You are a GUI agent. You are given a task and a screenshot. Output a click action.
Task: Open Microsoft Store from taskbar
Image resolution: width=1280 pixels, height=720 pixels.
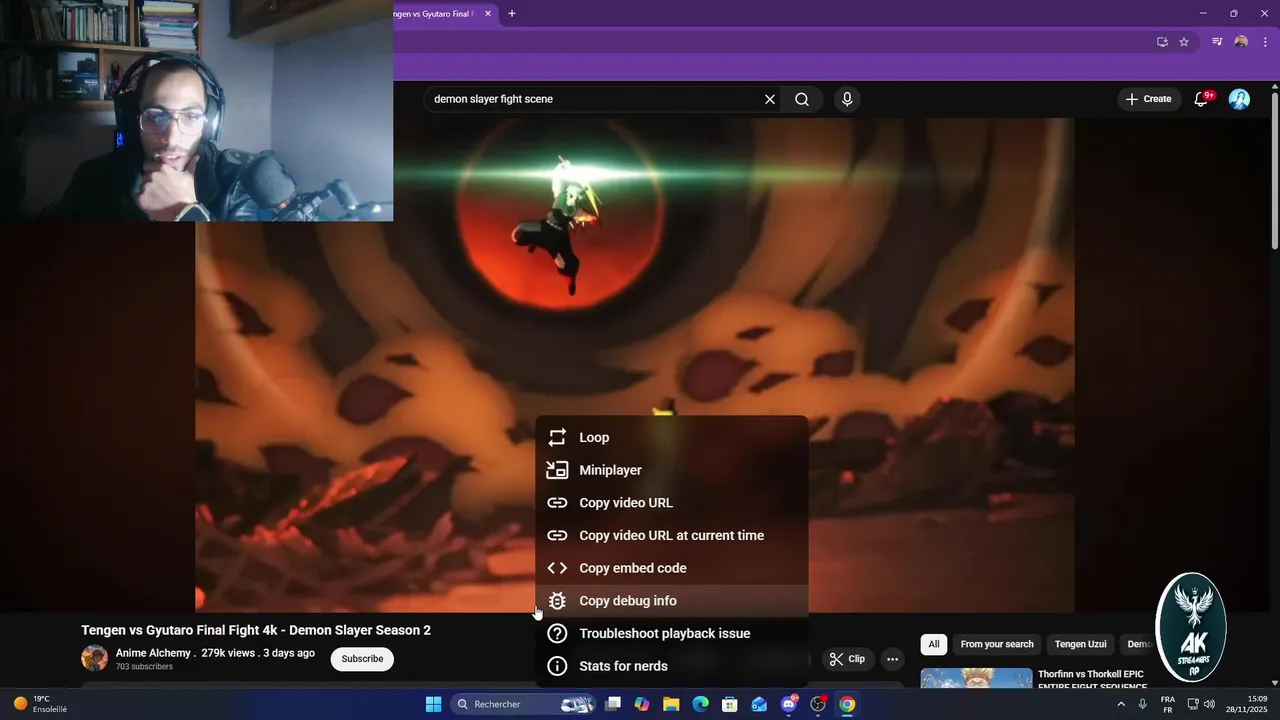pos(730,704)
